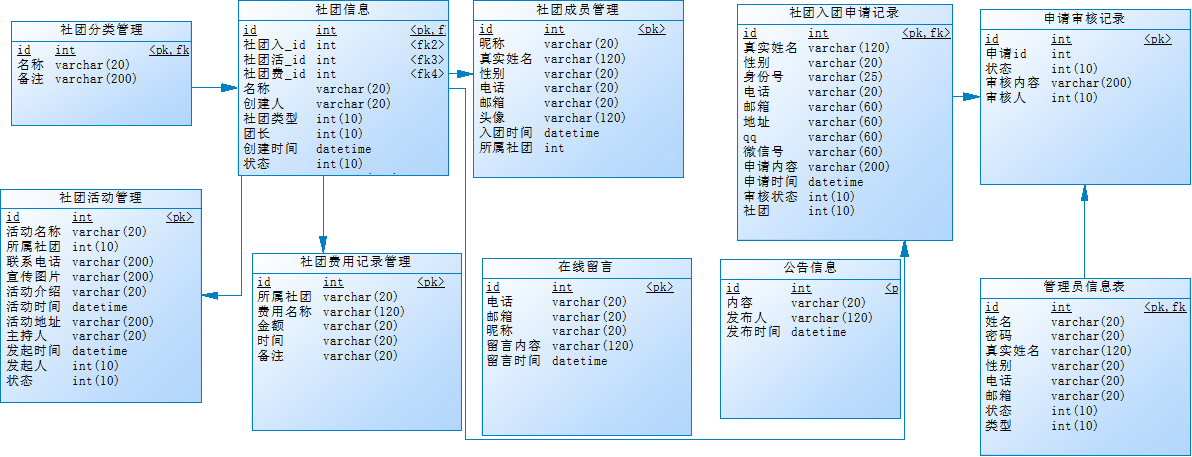The image size is (1192, 457).
Task: Click the 社团活动管理 table header
Action: [x=100, y=198]
